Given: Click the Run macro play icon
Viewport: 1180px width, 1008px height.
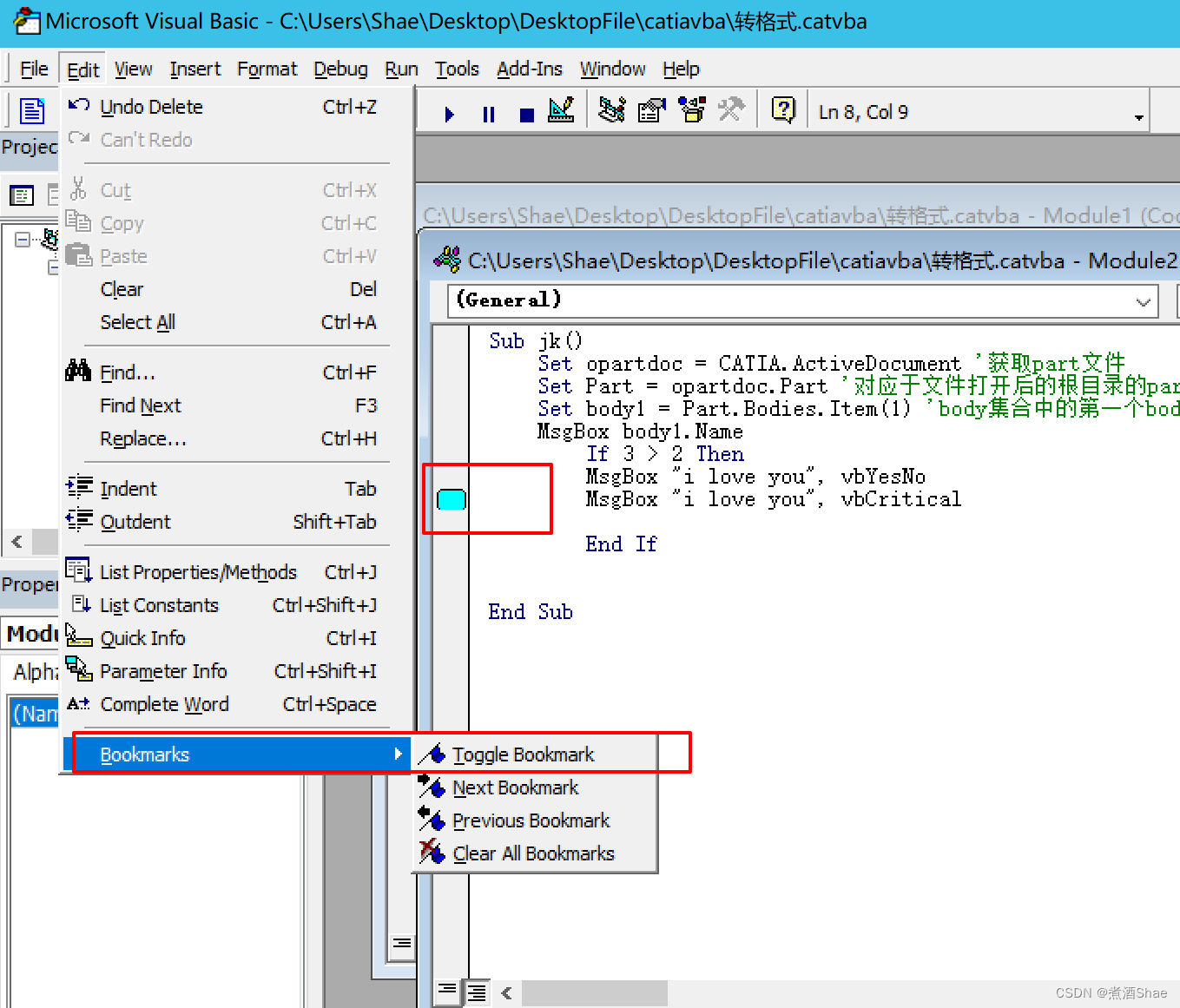Looking at the screenshot, I should coord(449,114).
